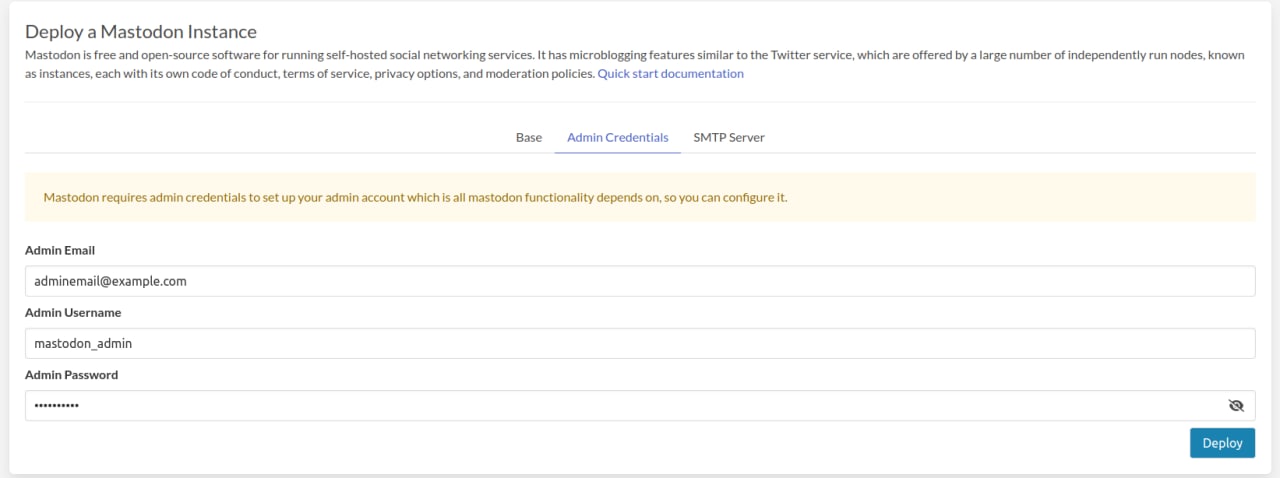The height and width of the screenshot is (478, 1280).
Task: Click the adminemail@example.com text
Action: point(110,281)
